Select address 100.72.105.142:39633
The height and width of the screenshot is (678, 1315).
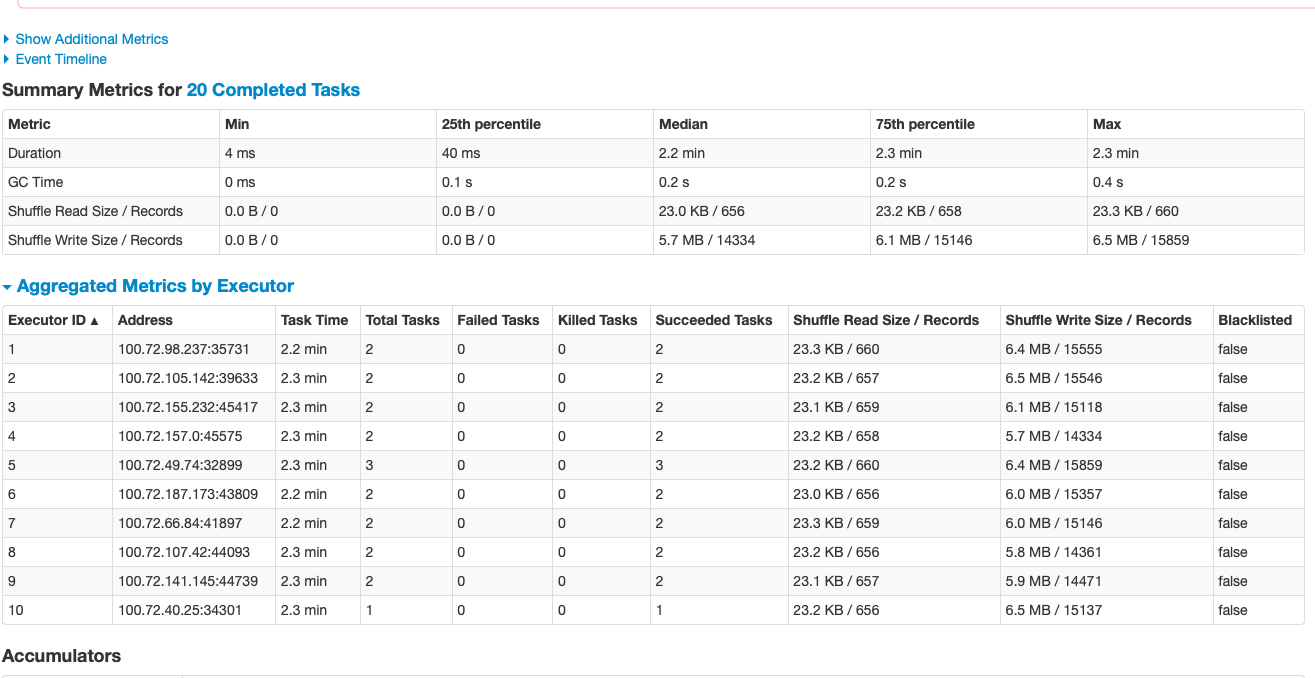click(x=188, y=378)
